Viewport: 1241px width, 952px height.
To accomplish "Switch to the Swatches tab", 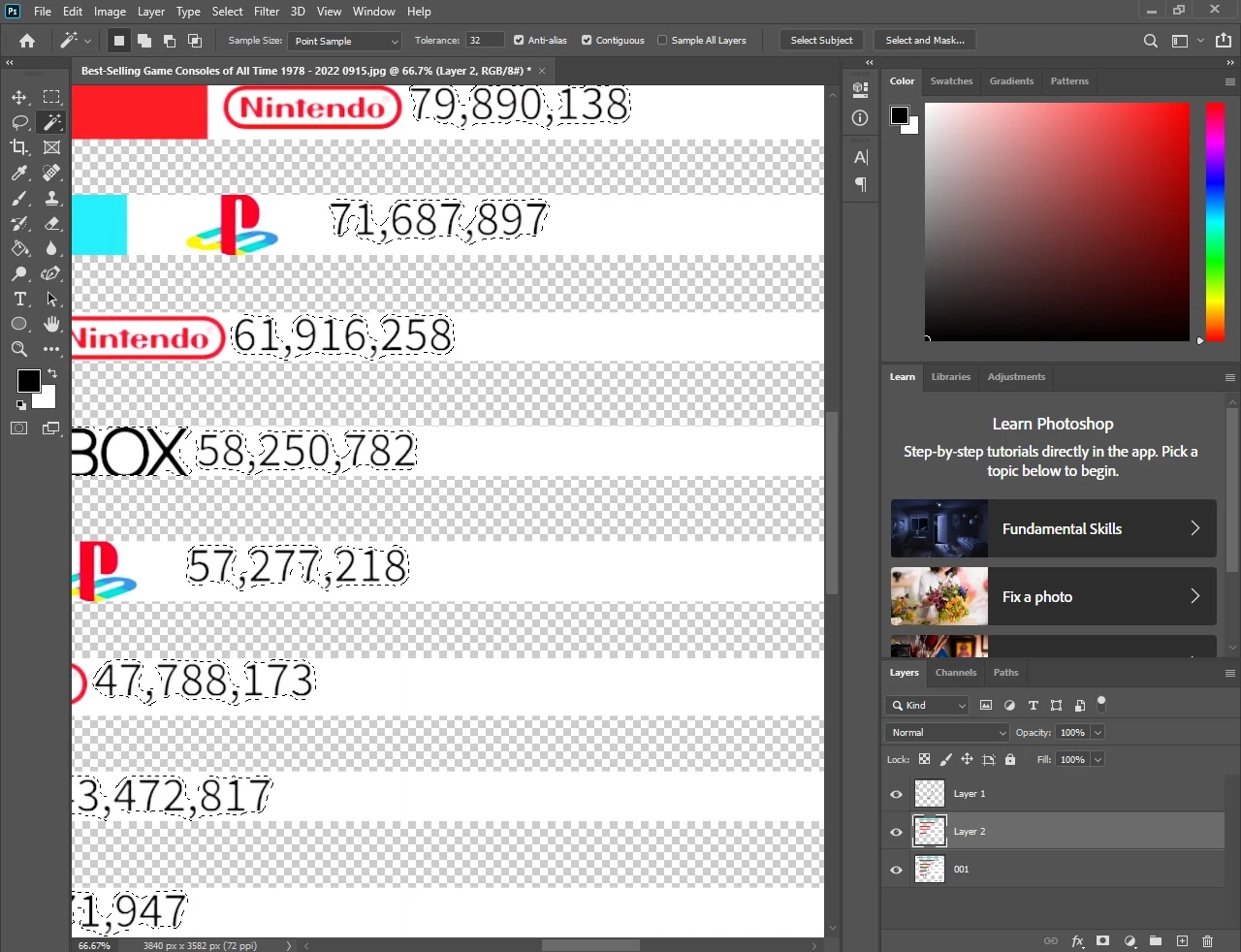I will click(x=951, y=81).
